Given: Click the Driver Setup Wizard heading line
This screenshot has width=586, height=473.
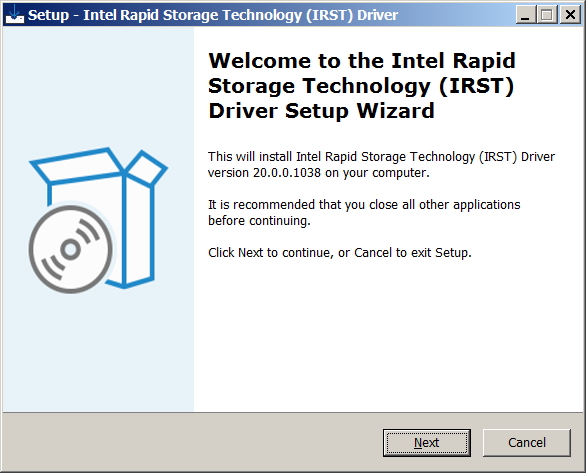Looking at the screenshot, I should pyautogui.click(x=321, y=111).
